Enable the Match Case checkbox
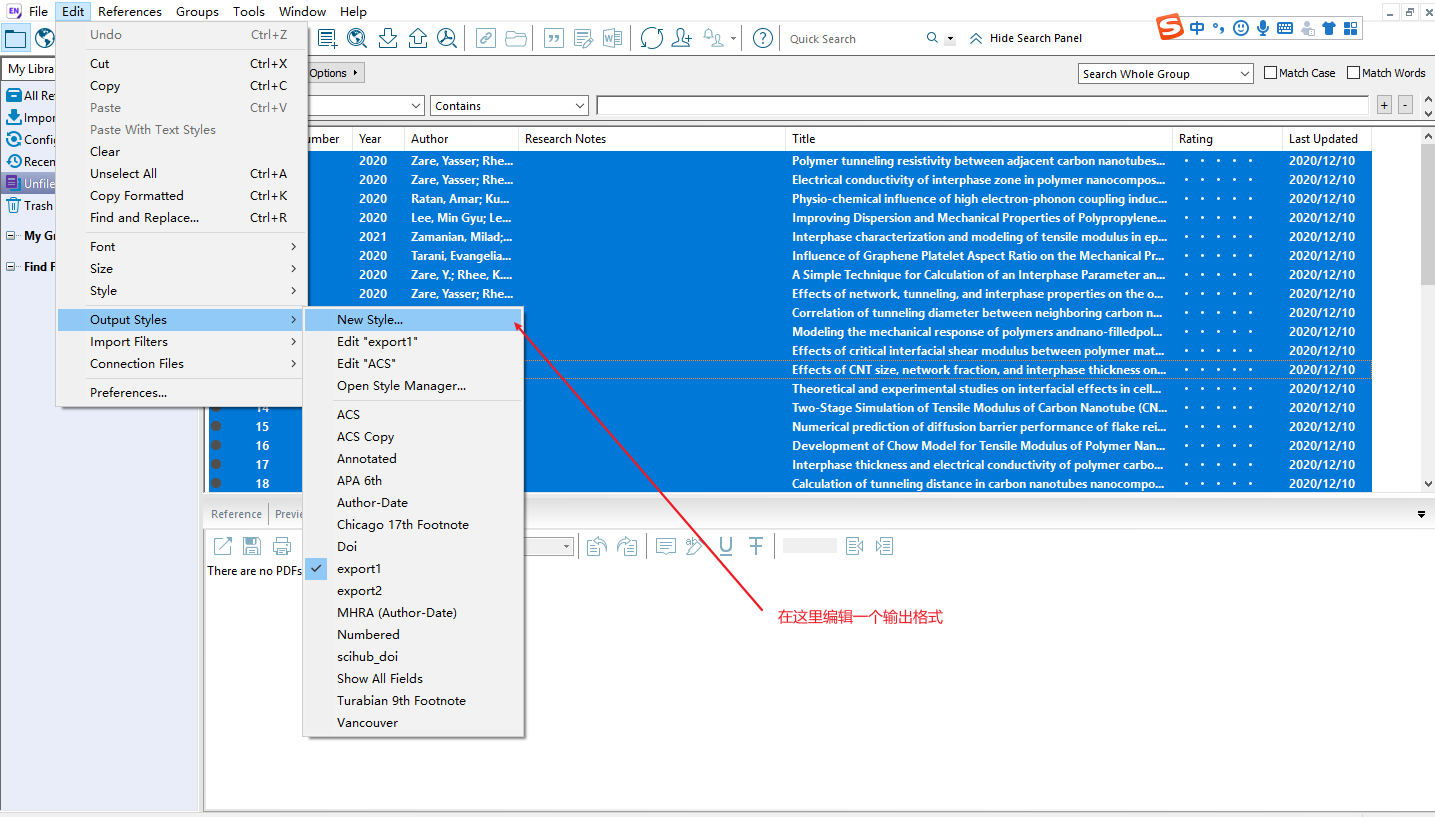This screenshot has height=817, width=1435. (1271, 73)
